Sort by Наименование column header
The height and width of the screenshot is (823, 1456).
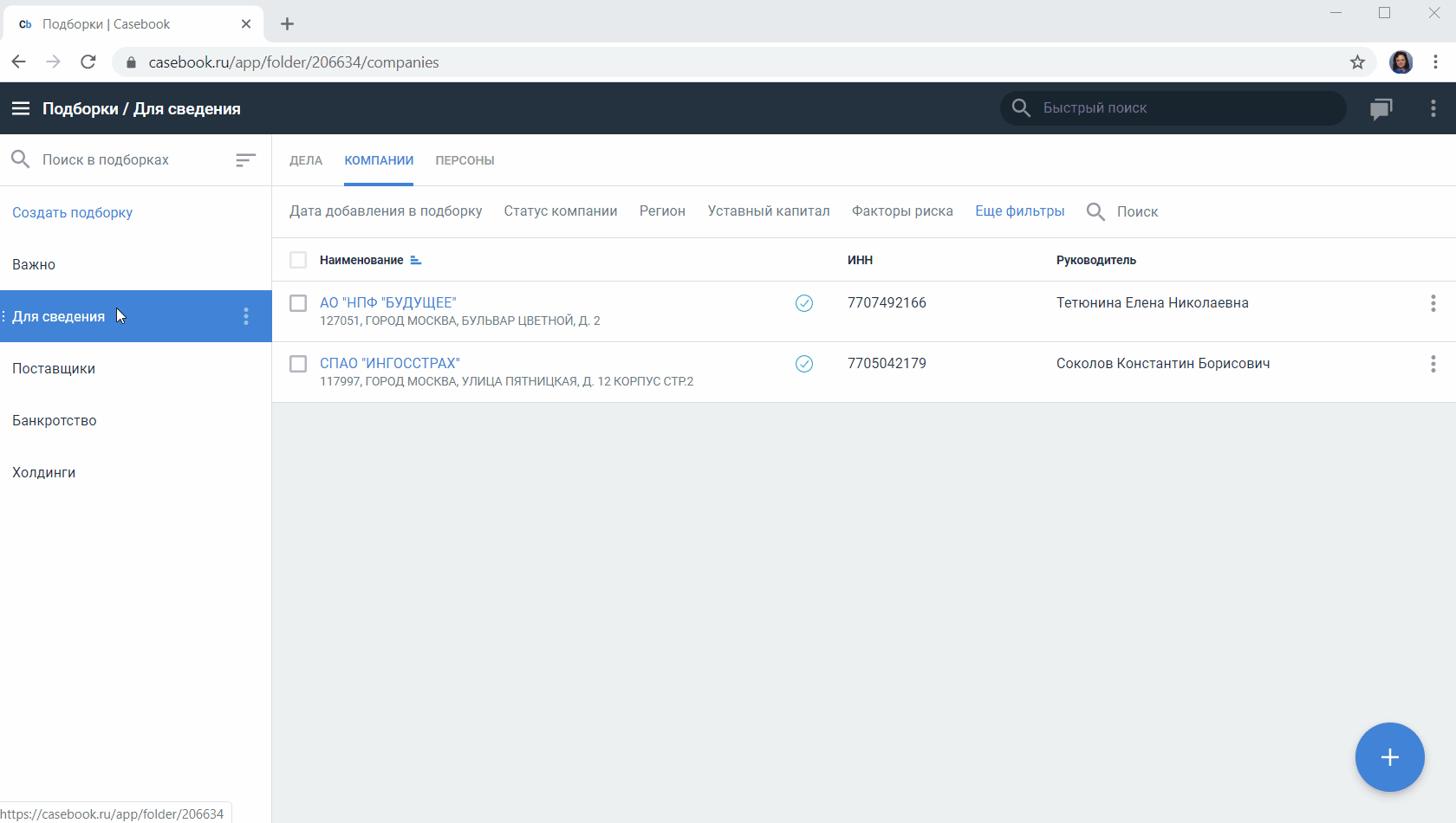361,260
